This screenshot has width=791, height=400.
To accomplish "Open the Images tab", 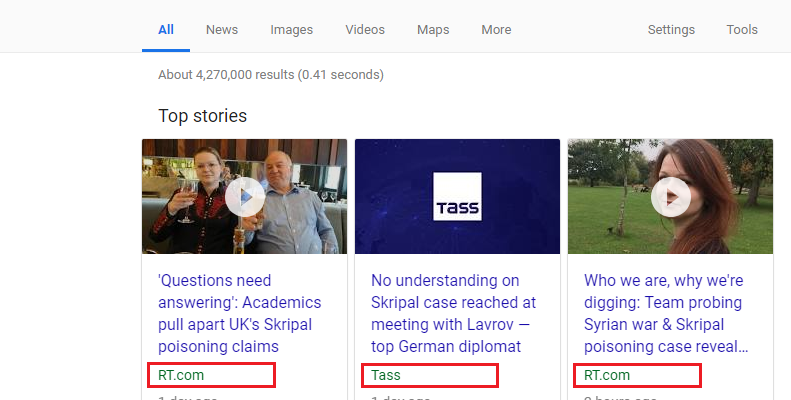I will click(292, 30).
